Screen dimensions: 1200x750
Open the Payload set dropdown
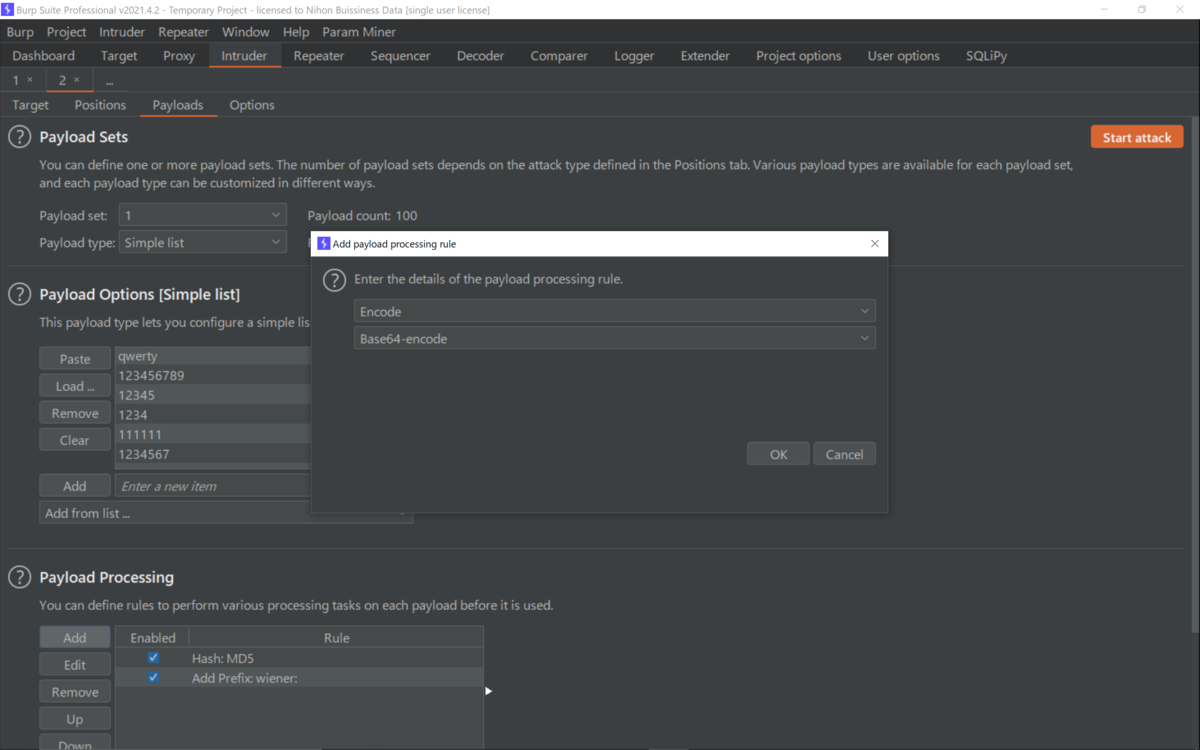point(203,215)
